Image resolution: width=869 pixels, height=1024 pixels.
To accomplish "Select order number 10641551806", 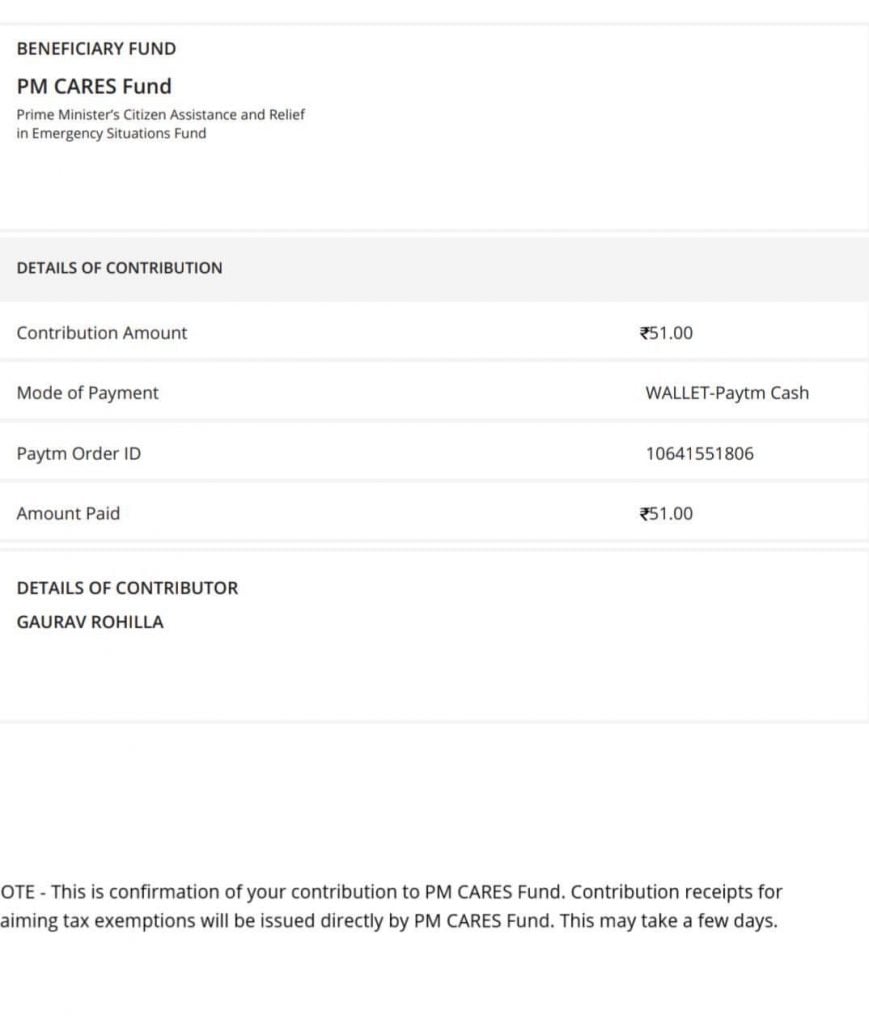I will coord(700,454).
